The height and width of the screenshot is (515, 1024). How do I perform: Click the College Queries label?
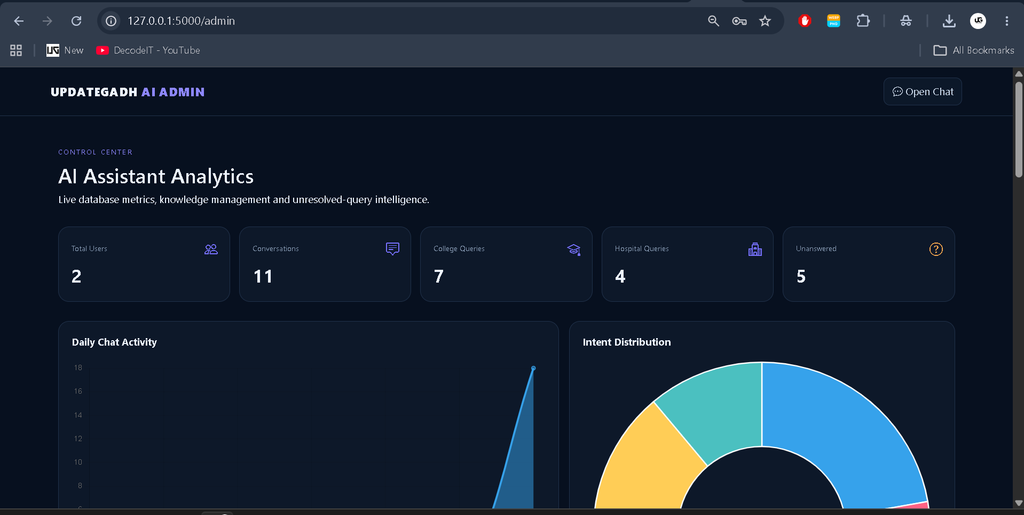pos(459,249)
